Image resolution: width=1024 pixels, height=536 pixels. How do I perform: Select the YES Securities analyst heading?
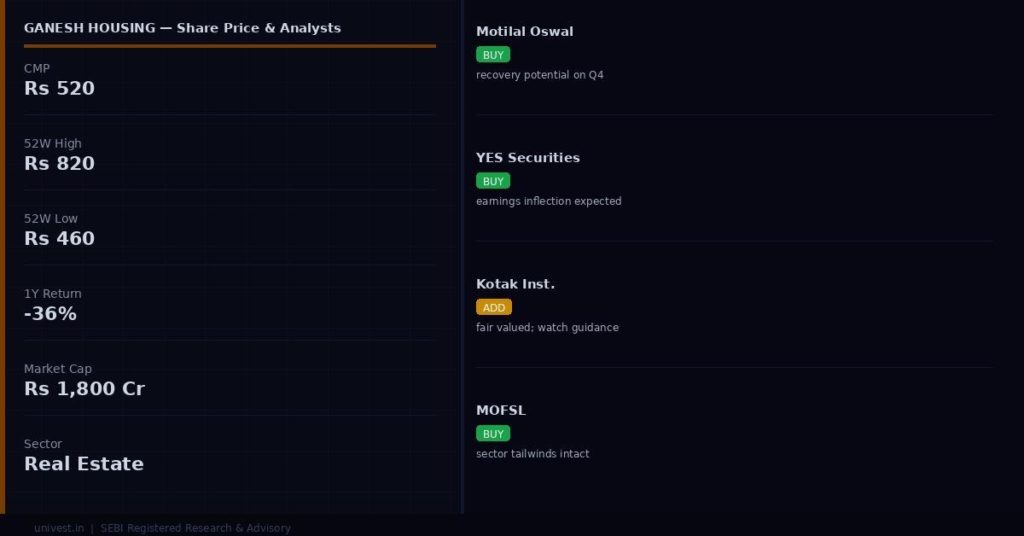point(528,158)
